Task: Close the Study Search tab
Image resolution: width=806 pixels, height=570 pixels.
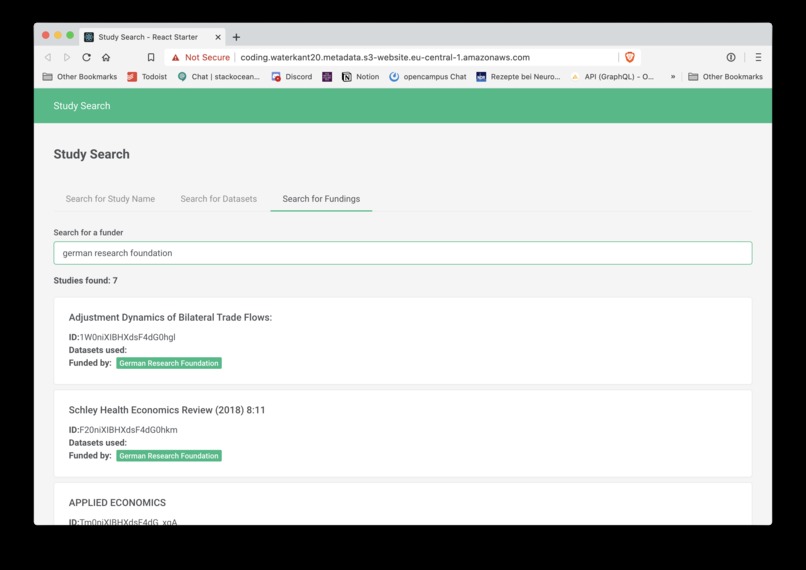Action: point(218,37)
